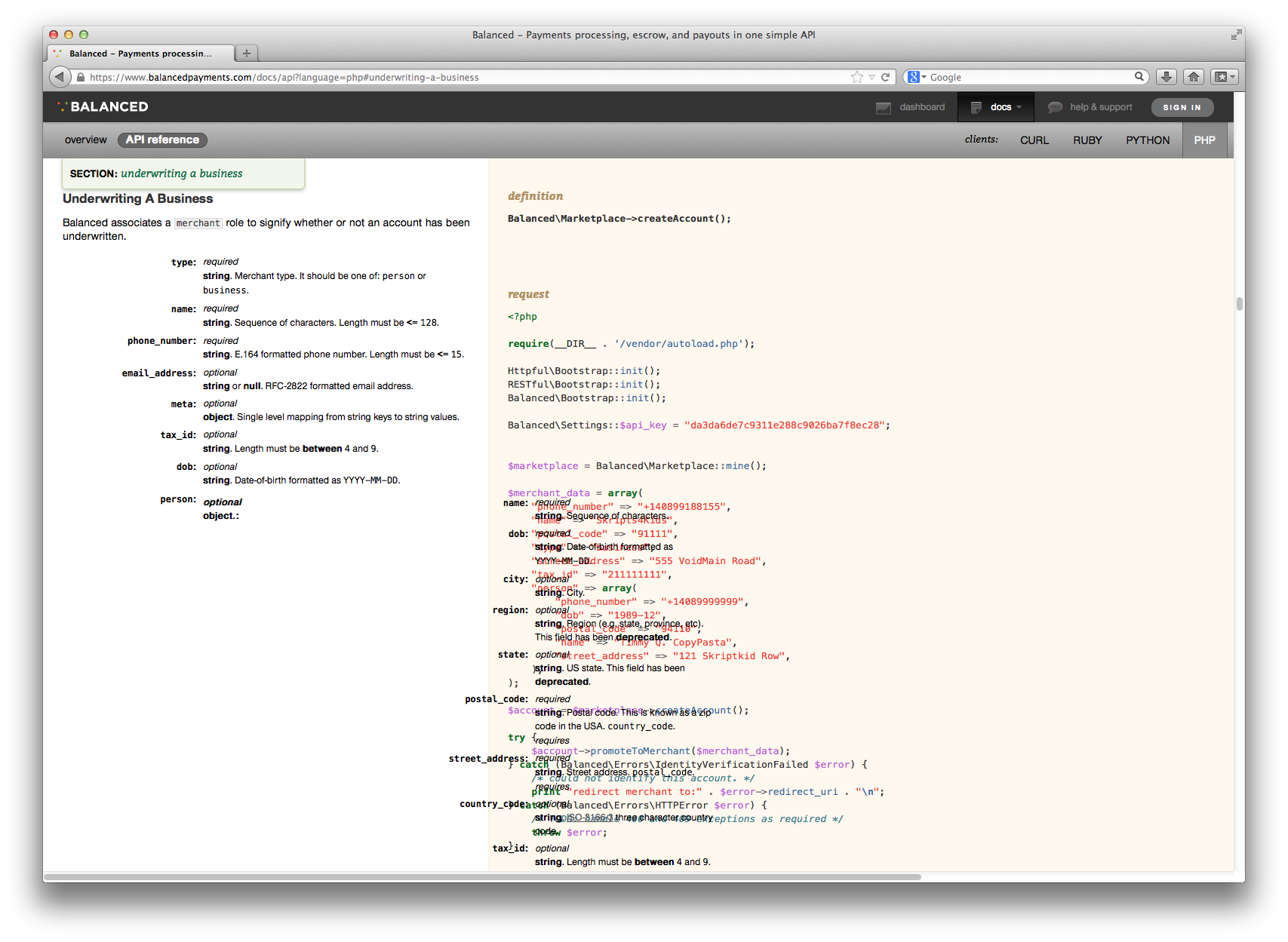Click in the Google search field
This screenshot has width=1288, height=942.
coord(1030,77)
